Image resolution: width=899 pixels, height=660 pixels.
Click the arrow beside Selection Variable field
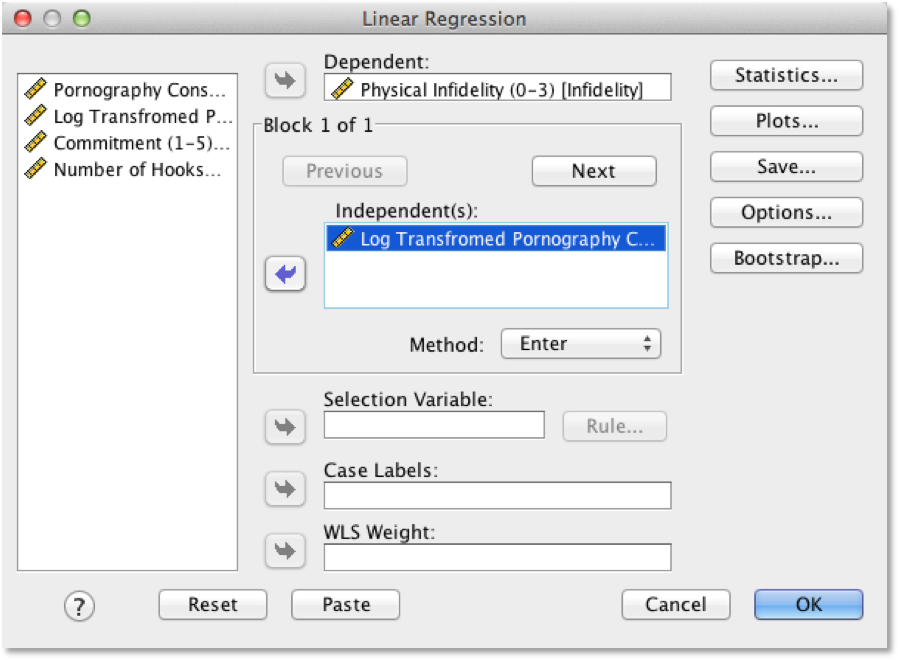[x=285, y=427]
